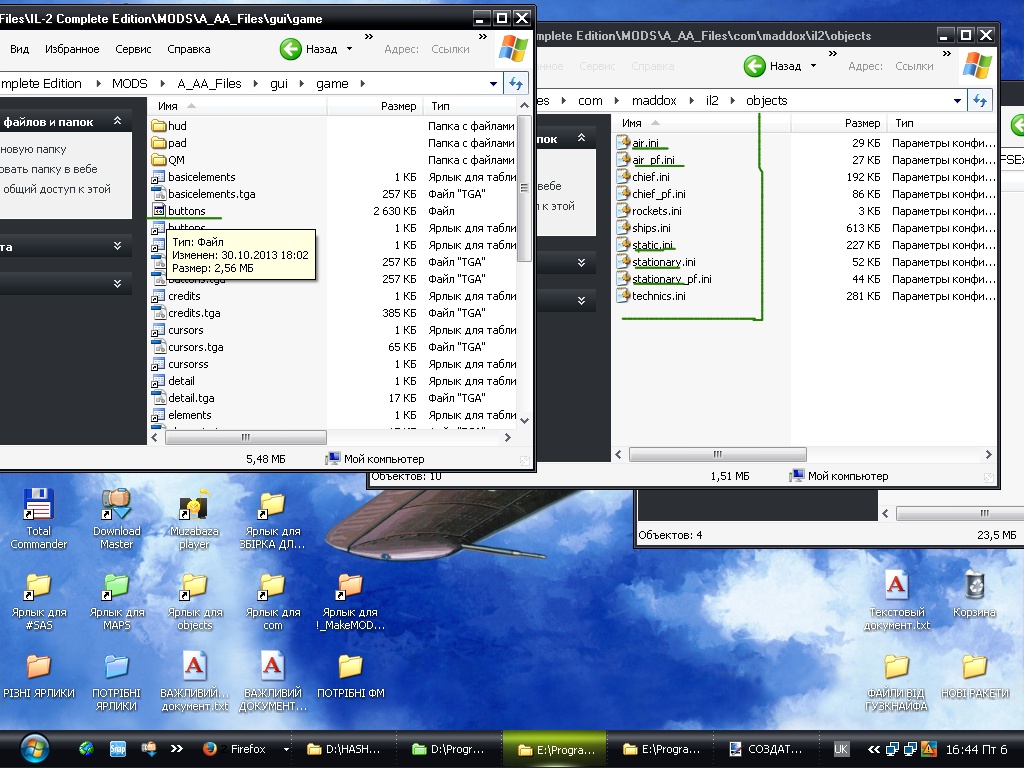Select the credits.tga file icon
This screenshot has width=1024, height=768.
tap(158, 313)
